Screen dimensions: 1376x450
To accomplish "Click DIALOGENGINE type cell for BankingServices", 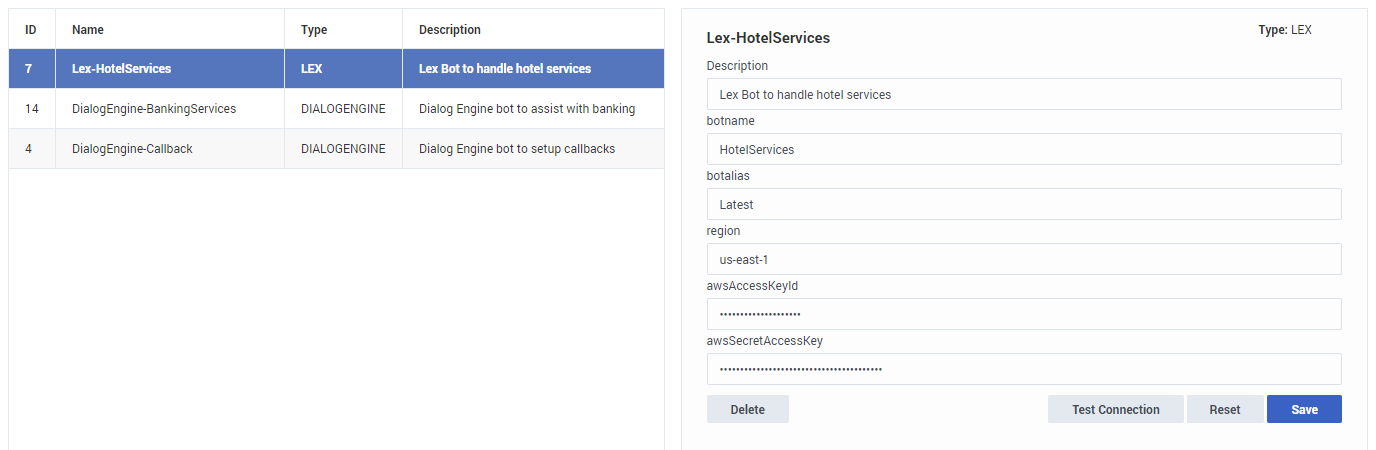I will (343, 108).
